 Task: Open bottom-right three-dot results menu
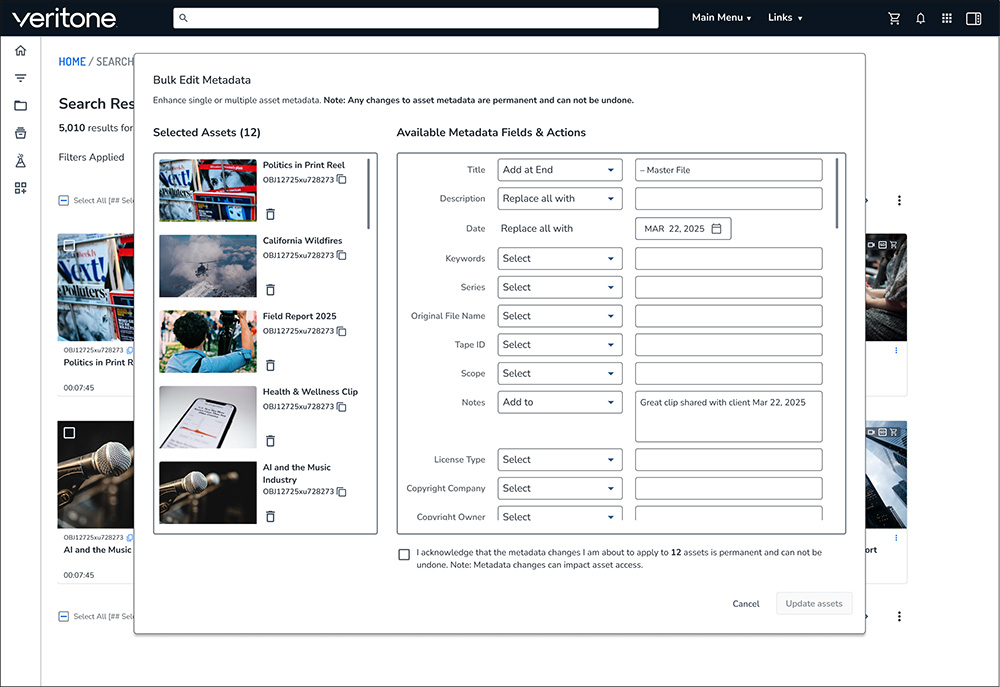(x=899, y=616)
